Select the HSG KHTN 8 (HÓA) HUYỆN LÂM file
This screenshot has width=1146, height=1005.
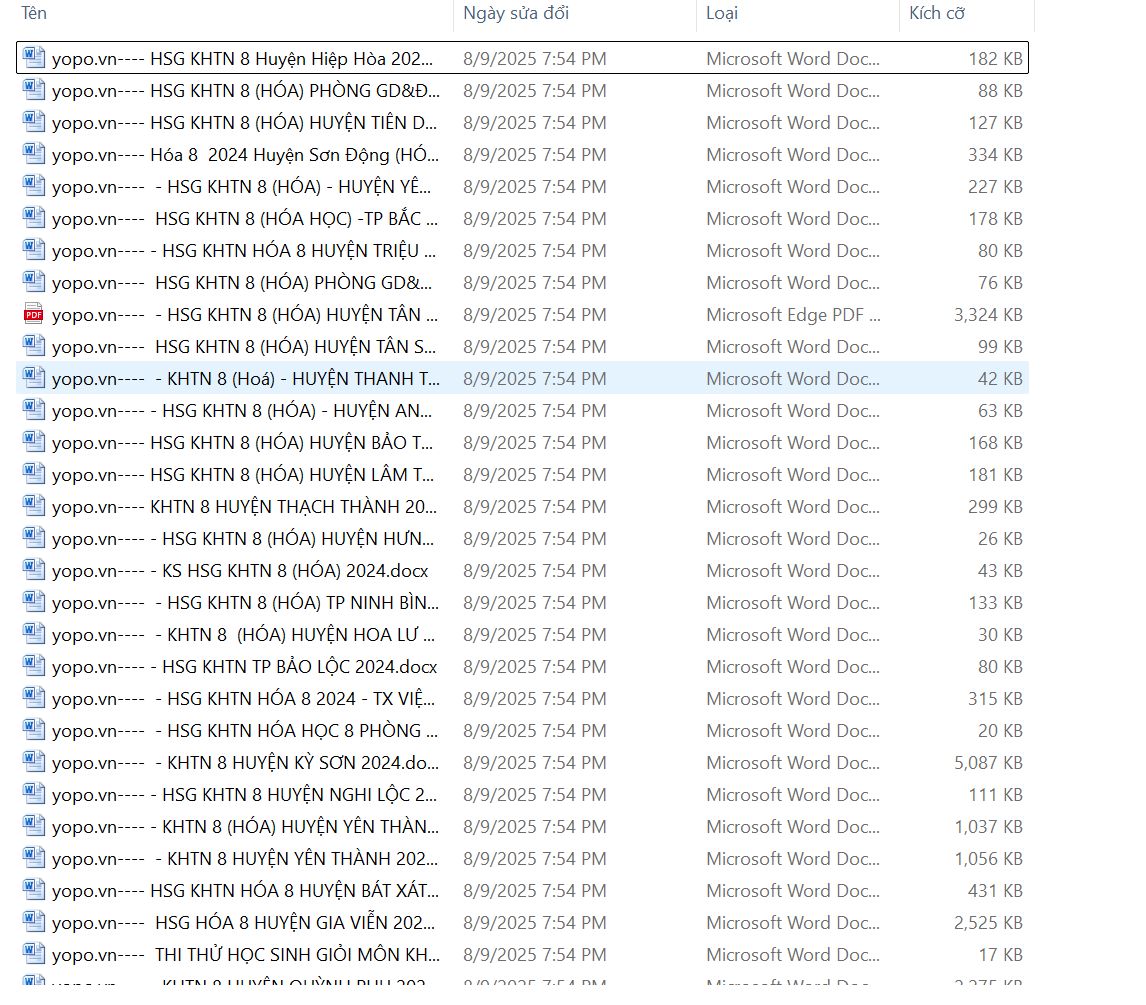click(245, 475)
